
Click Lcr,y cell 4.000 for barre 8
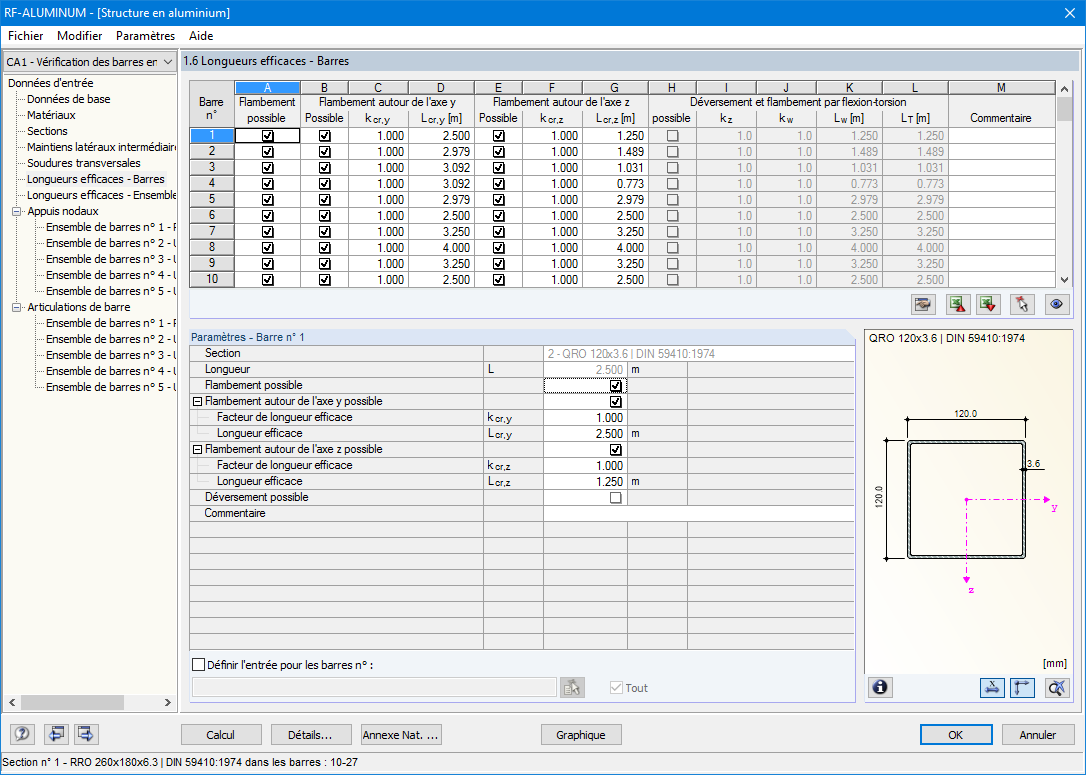tap(441, 247)
